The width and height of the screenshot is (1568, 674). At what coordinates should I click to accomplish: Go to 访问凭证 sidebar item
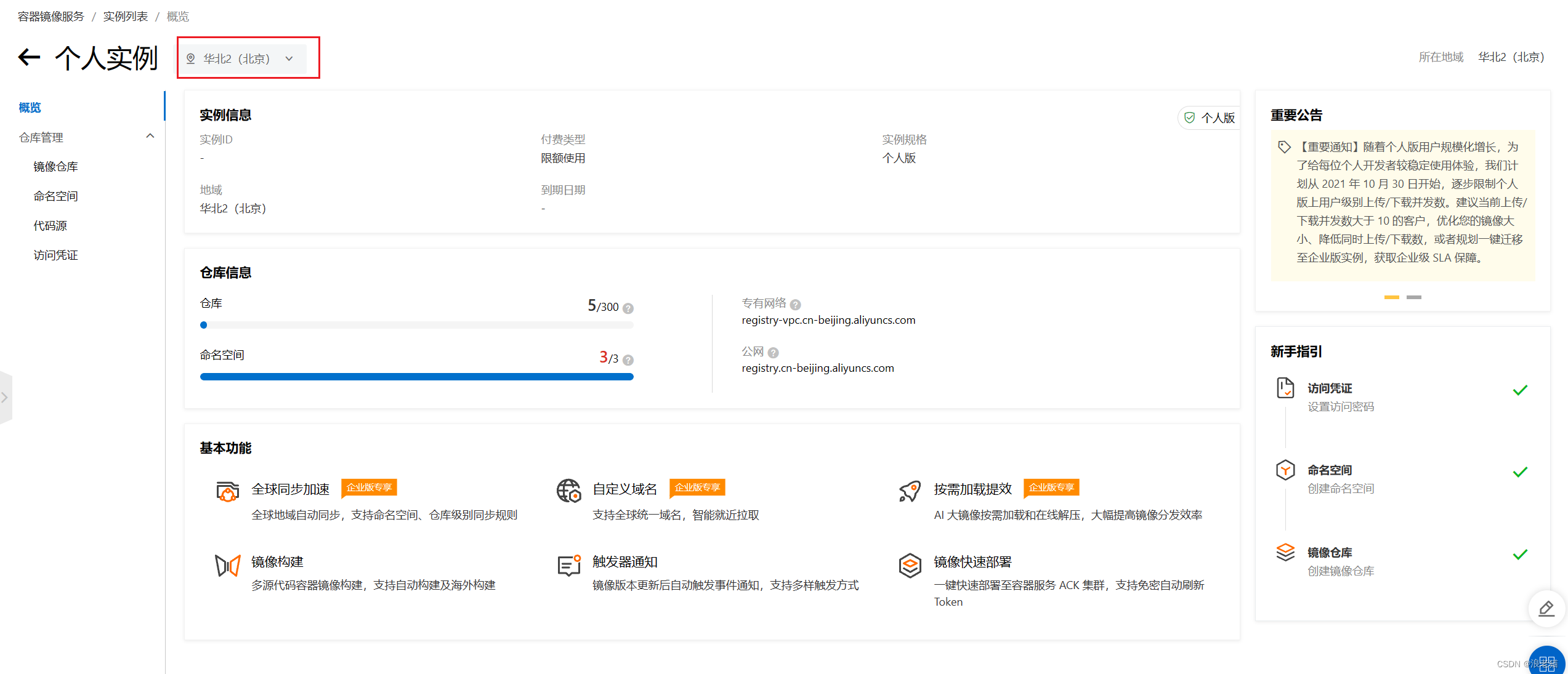pyautogui.click(x=55, y=255)
